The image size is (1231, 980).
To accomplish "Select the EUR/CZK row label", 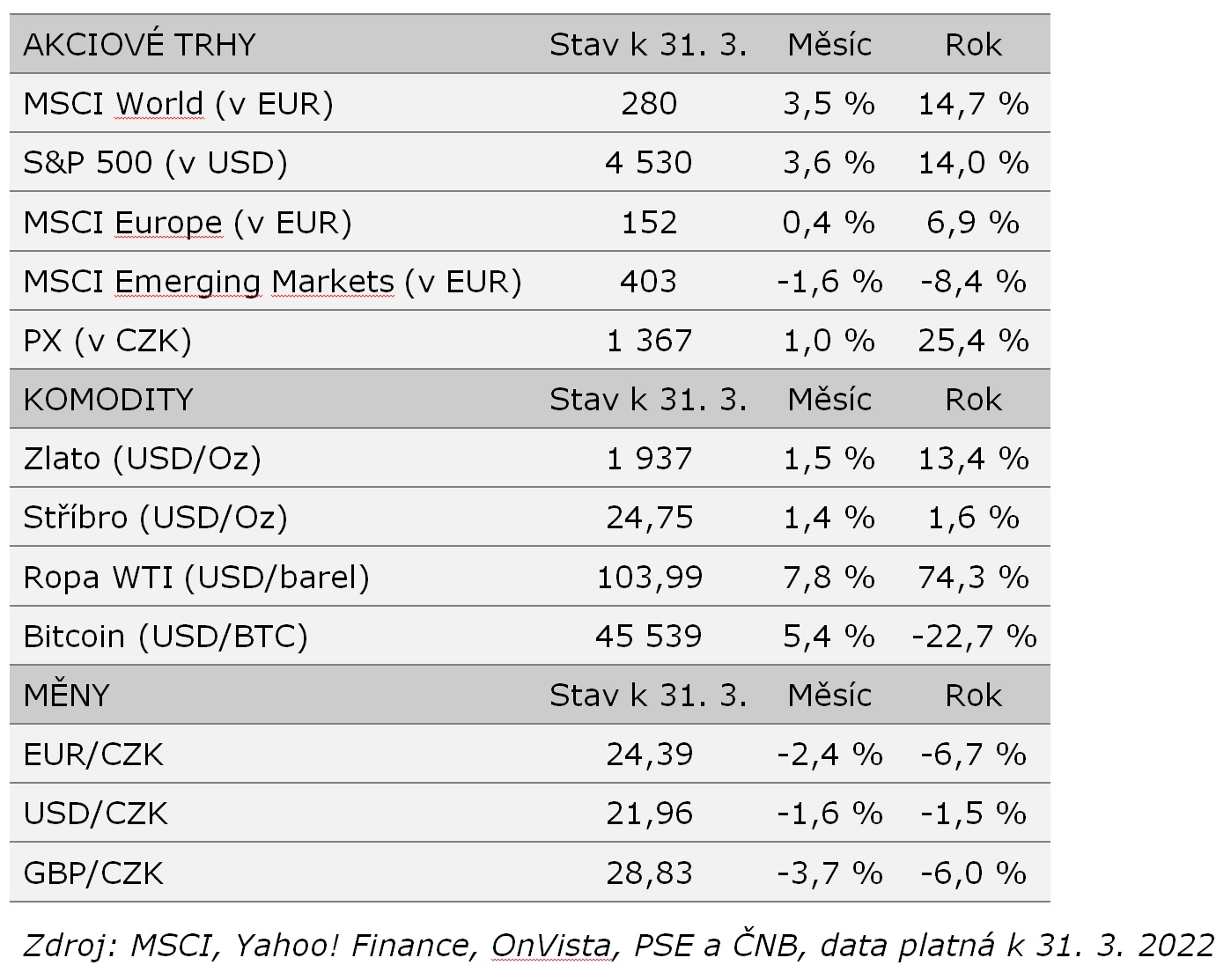I will click(93, 755).
